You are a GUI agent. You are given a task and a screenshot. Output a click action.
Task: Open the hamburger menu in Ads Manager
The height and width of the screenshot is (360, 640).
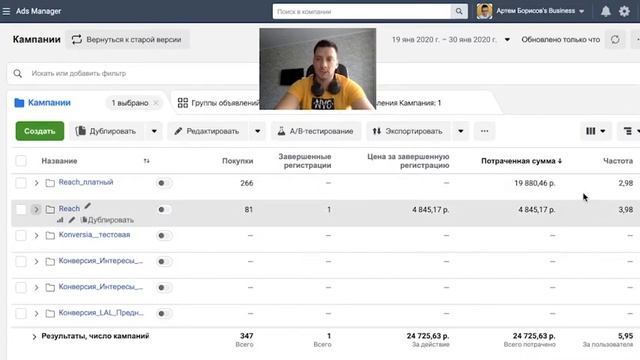coord(6,11)
